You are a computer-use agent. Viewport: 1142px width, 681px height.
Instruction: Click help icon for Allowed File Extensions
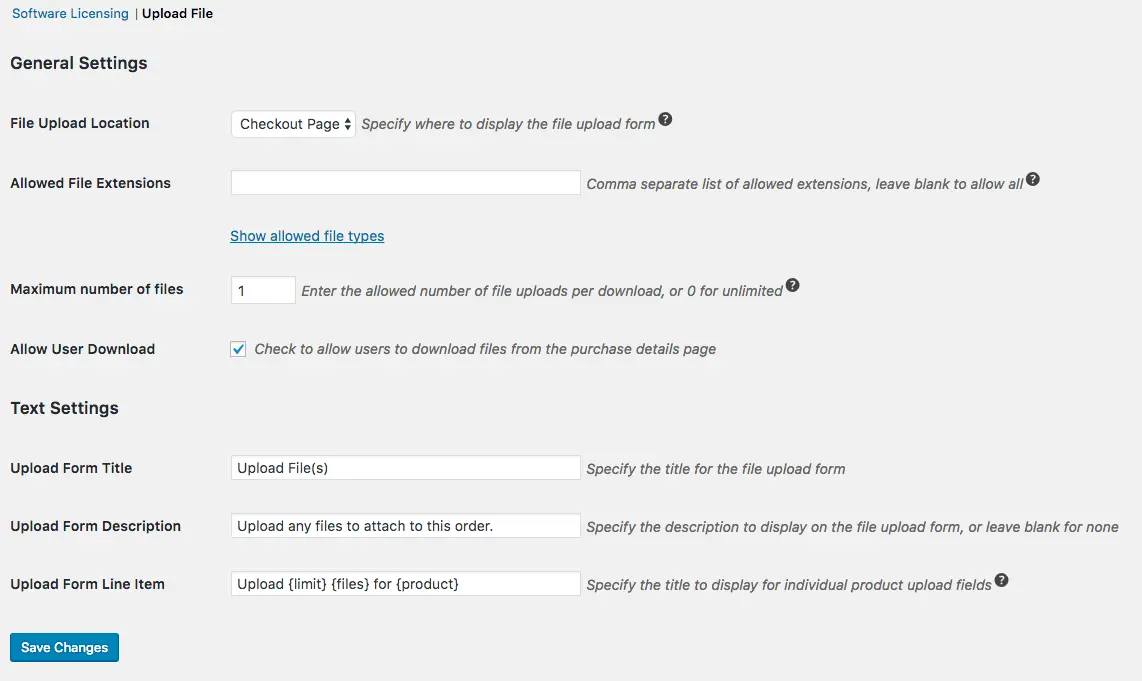(1033, 180)
